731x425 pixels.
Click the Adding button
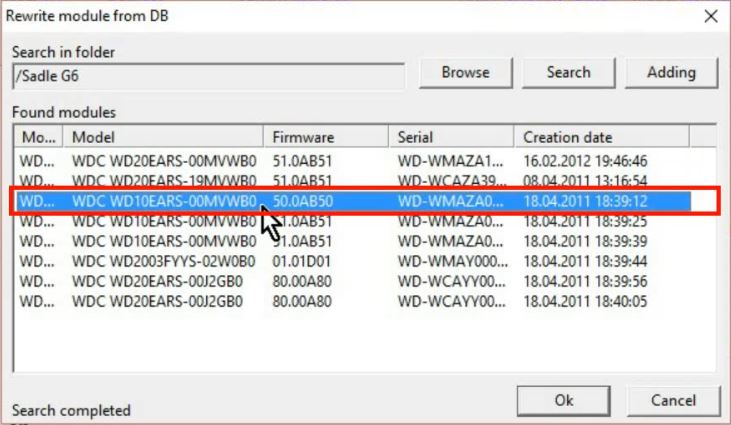point(671,72)
